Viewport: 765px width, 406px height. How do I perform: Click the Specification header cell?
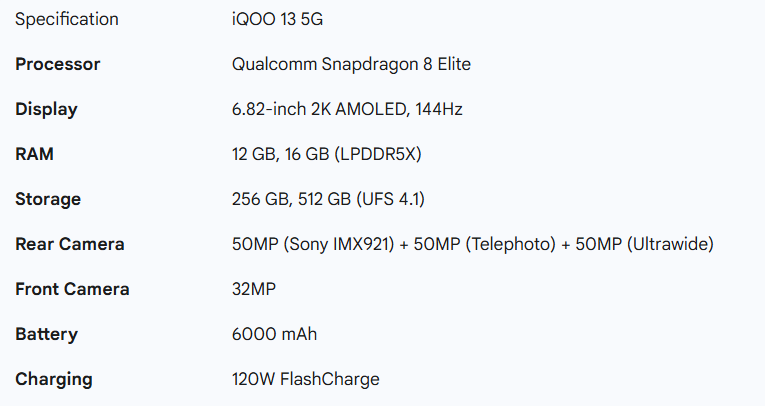66,19
